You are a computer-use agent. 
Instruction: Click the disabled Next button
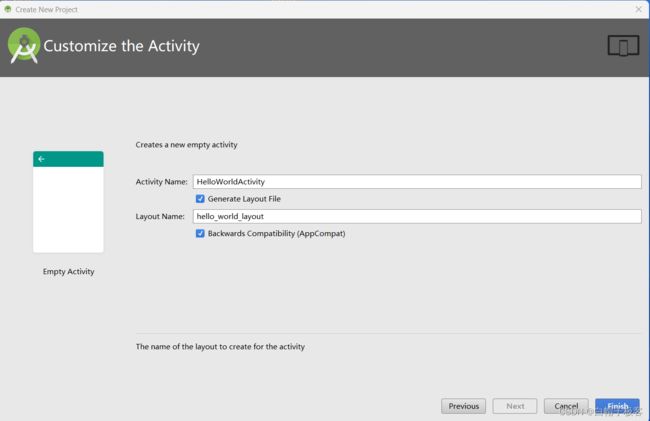click(x=515, y=406)
